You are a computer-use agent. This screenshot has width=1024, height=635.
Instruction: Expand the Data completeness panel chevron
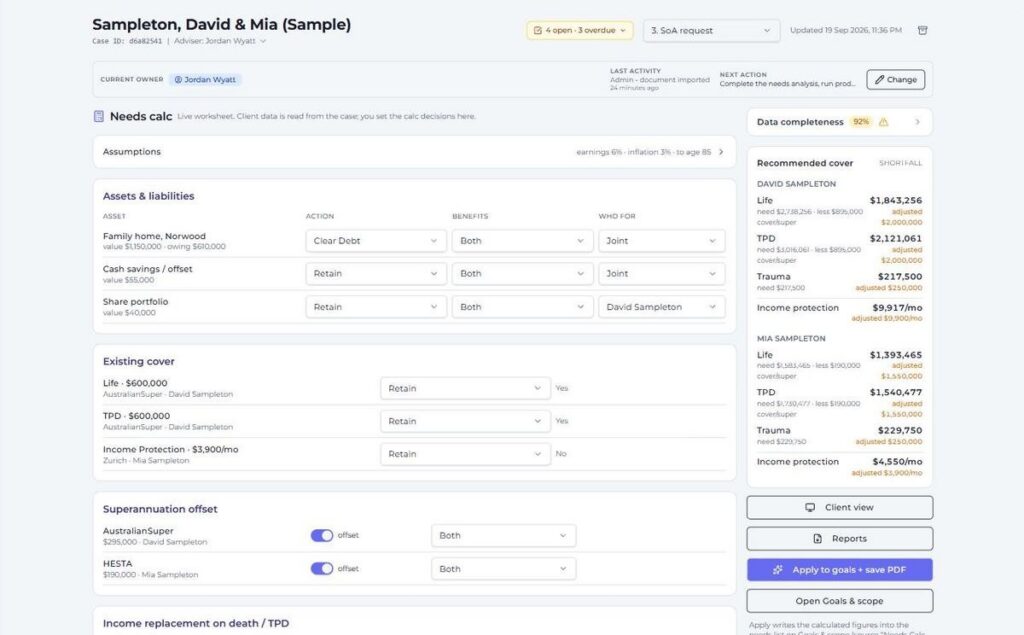tap(918, 122)
